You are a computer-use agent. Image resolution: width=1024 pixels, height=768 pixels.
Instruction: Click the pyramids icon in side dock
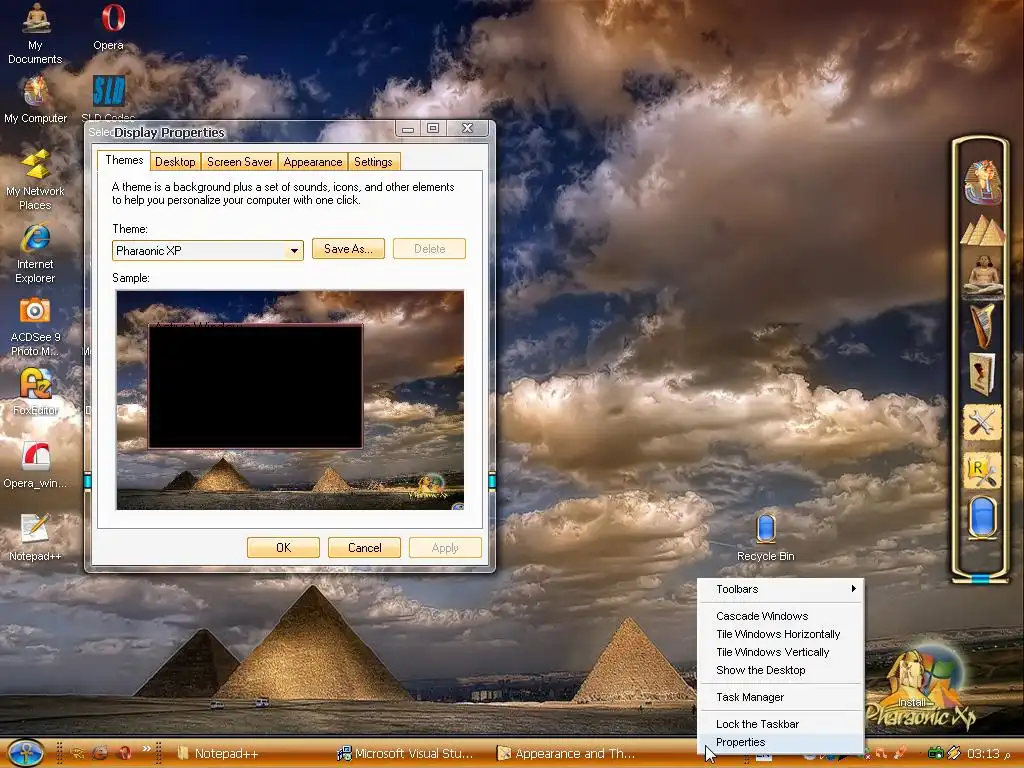click(982, 231)
